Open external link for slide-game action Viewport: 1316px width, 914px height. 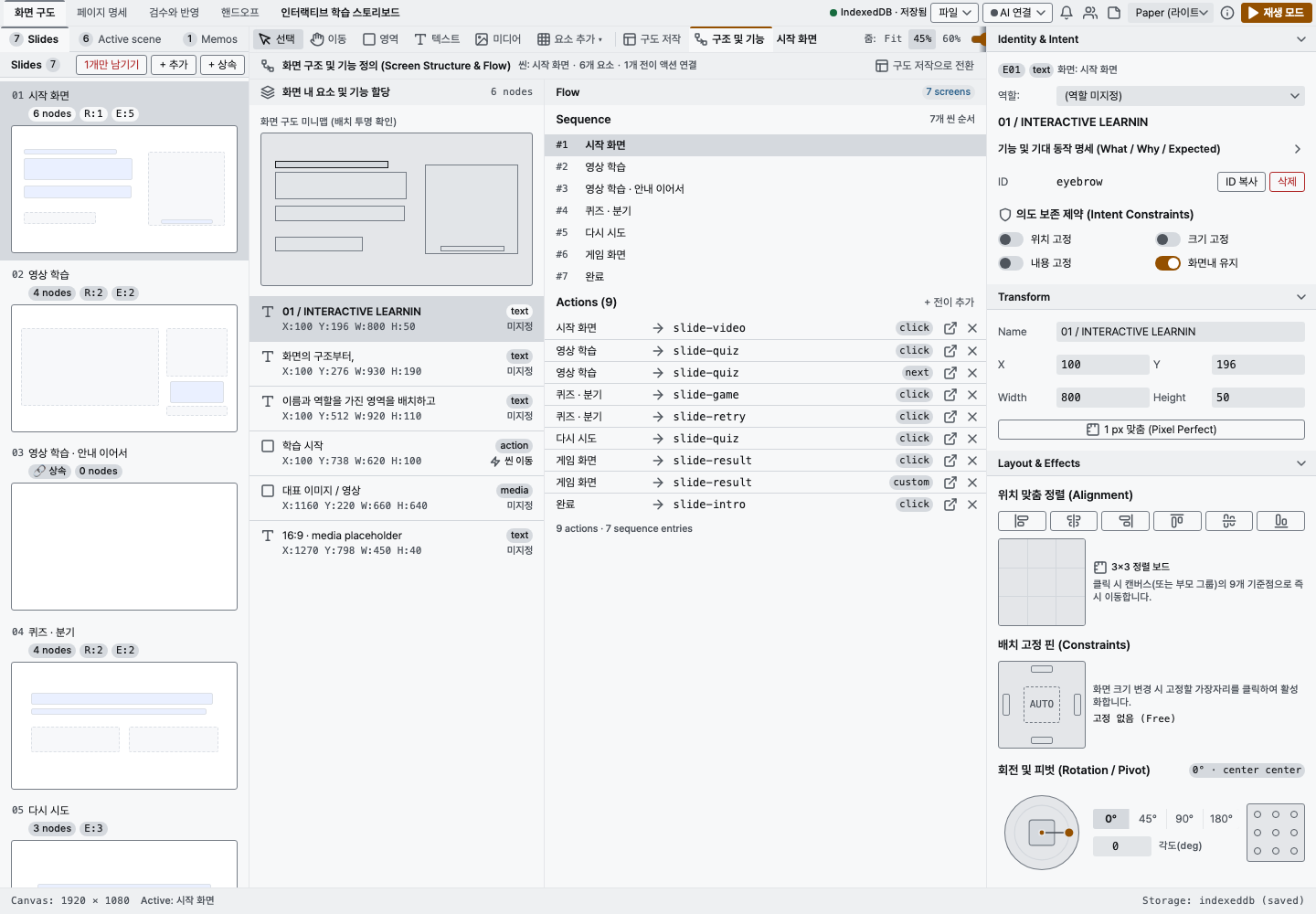coord(950,395)
